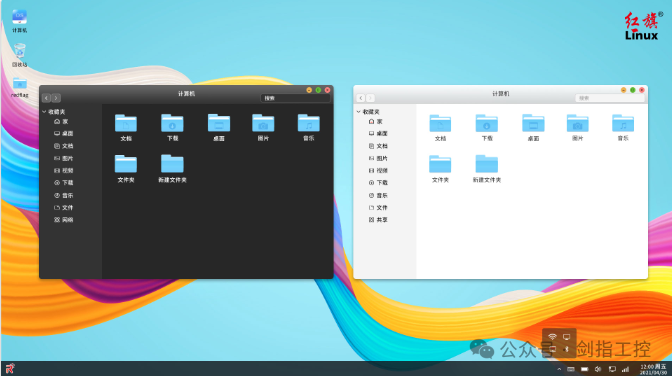Select 文件夹 folder in the light window
The width and height of the screenshot is (672, 376).
[440, 168]
